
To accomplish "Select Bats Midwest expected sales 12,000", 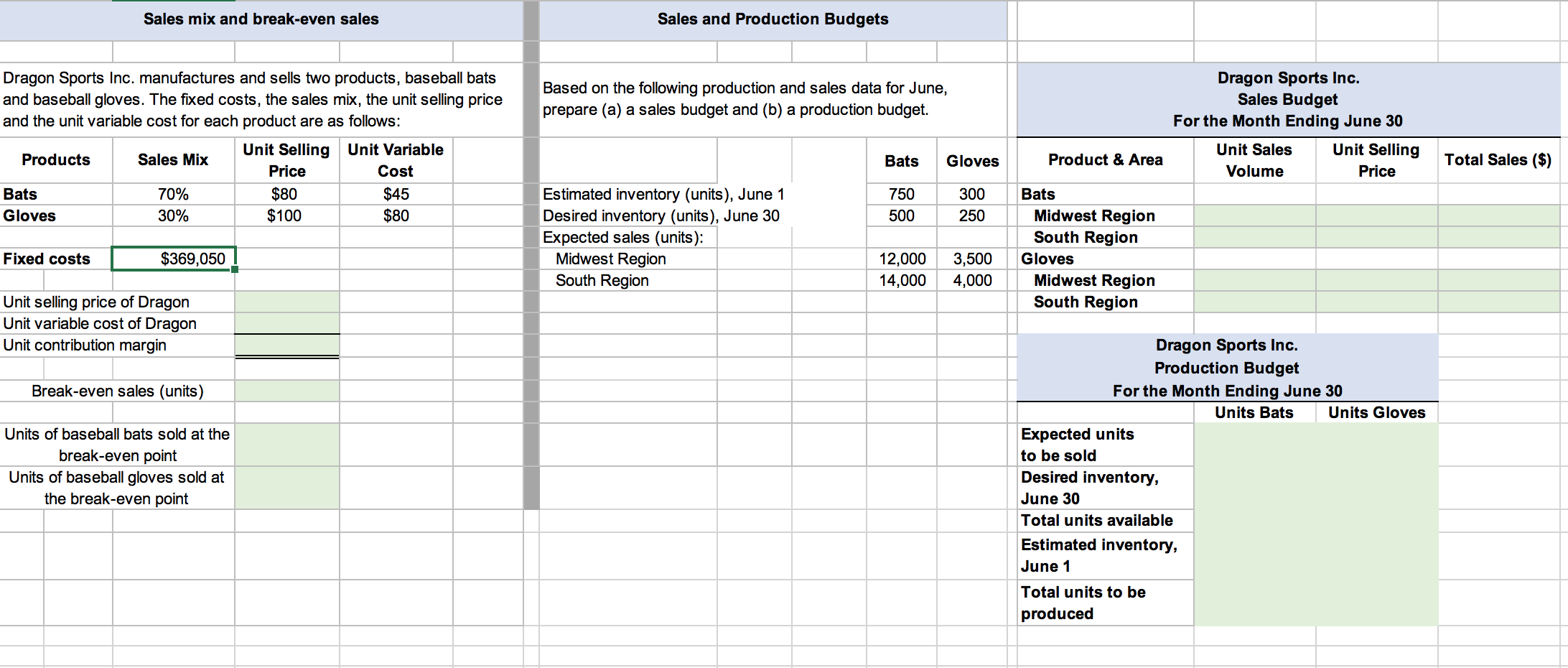I will coord(902,259).
